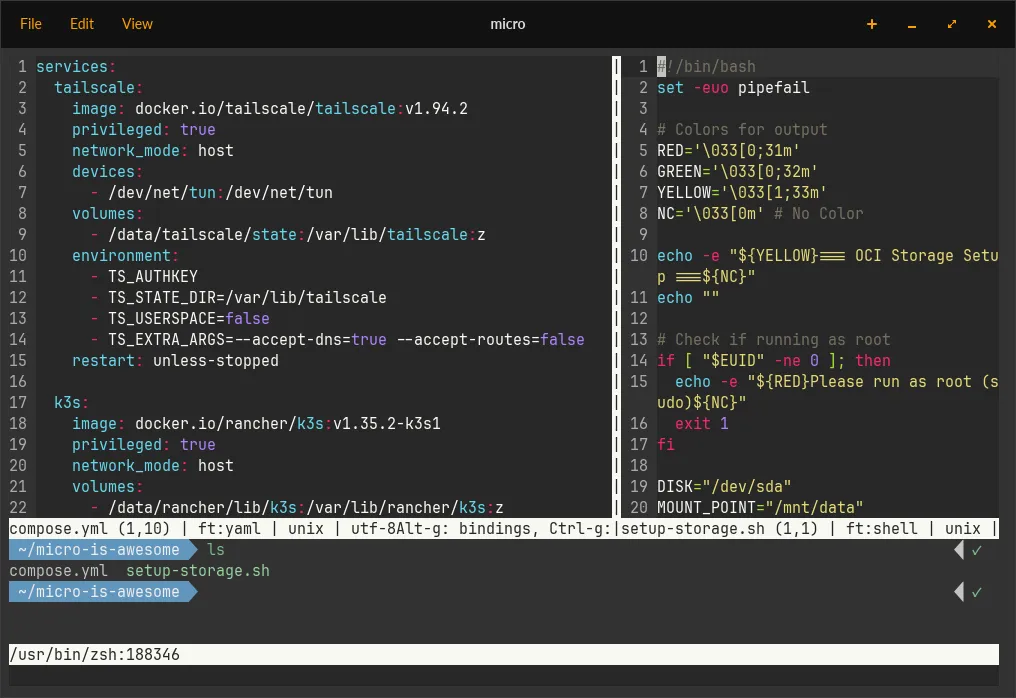Click the green checkmark on empty prompt line
This screenshot has width=1016, height=698.
coord(976,592)
